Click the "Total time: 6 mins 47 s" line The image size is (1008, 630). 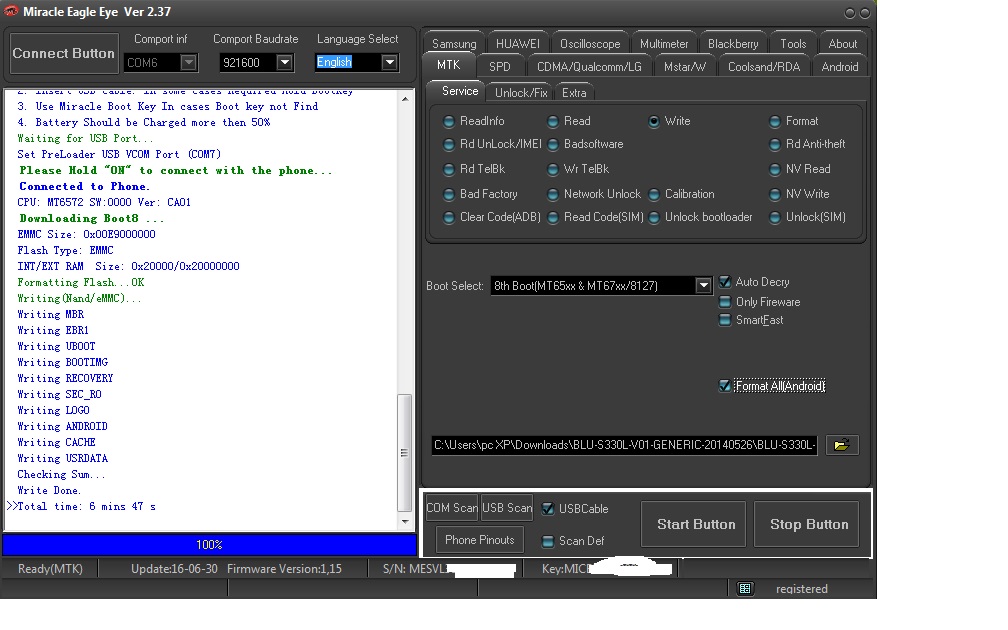click(x=86, y=507)
